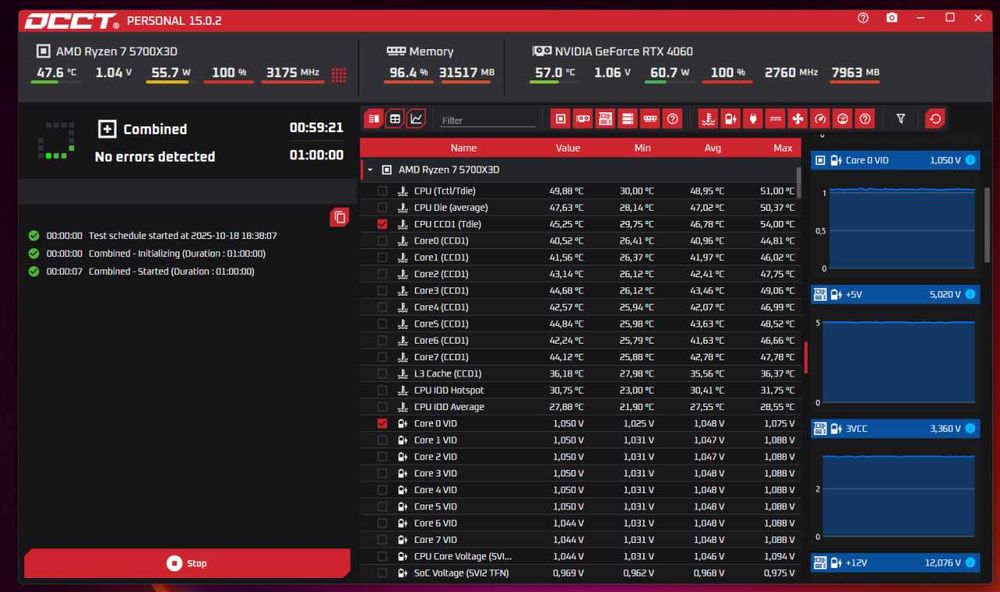The width and height of the screenshot is (1000, 592).
Task: Toggle the GPU sensor filter icon
Action: click(583, 119)
